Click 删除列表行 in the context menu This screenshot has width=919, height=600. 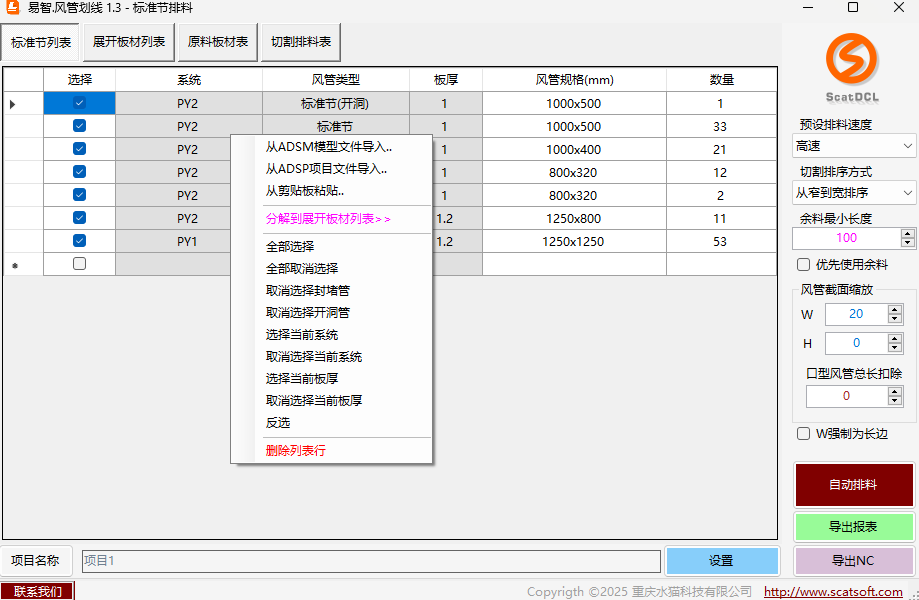tap(295, 451)
